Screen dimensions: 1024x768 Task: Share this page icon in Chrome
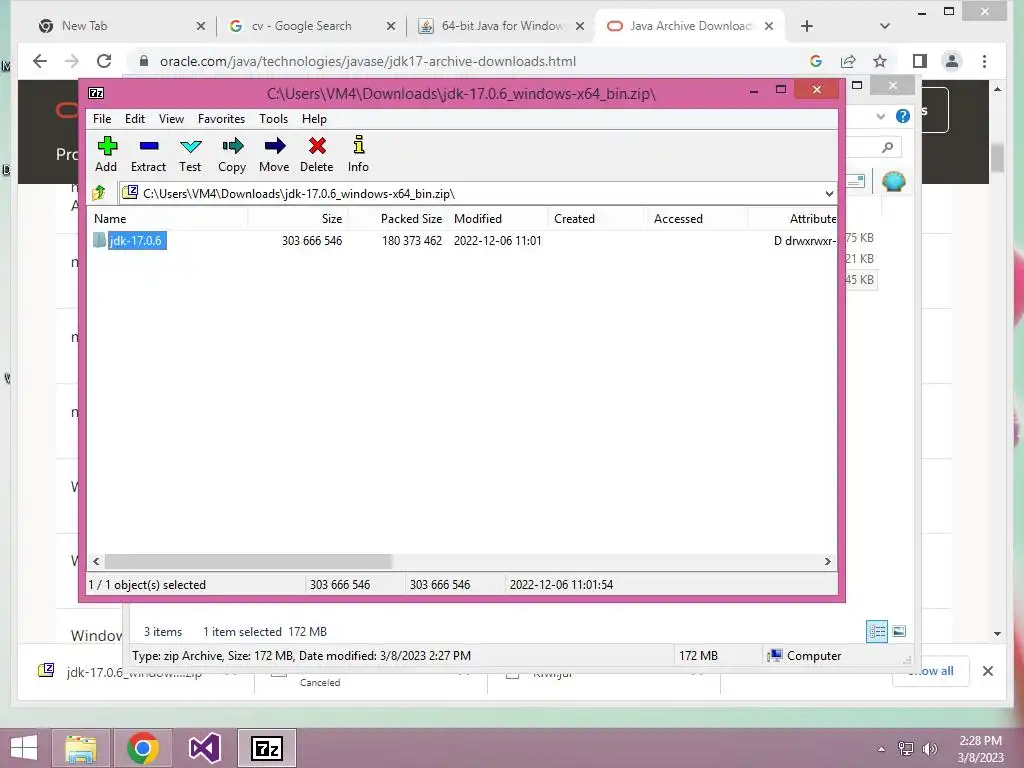[x=848, y=61]
